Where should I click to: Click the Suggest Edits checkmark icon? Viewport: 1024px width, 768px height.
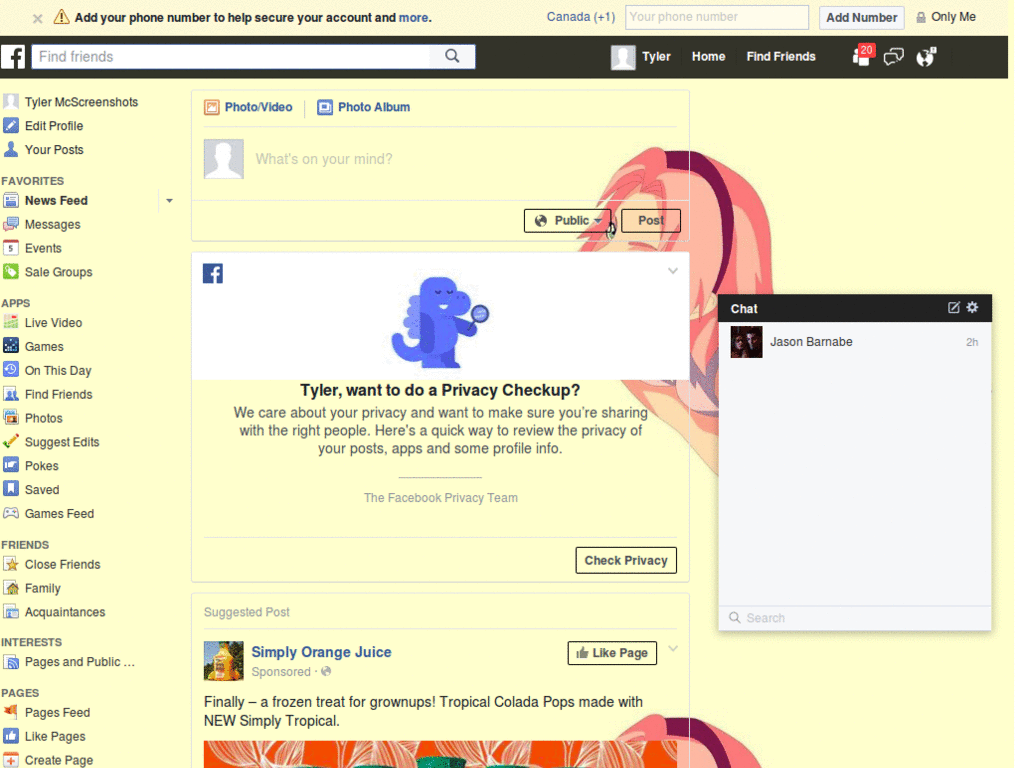point(10,442)
